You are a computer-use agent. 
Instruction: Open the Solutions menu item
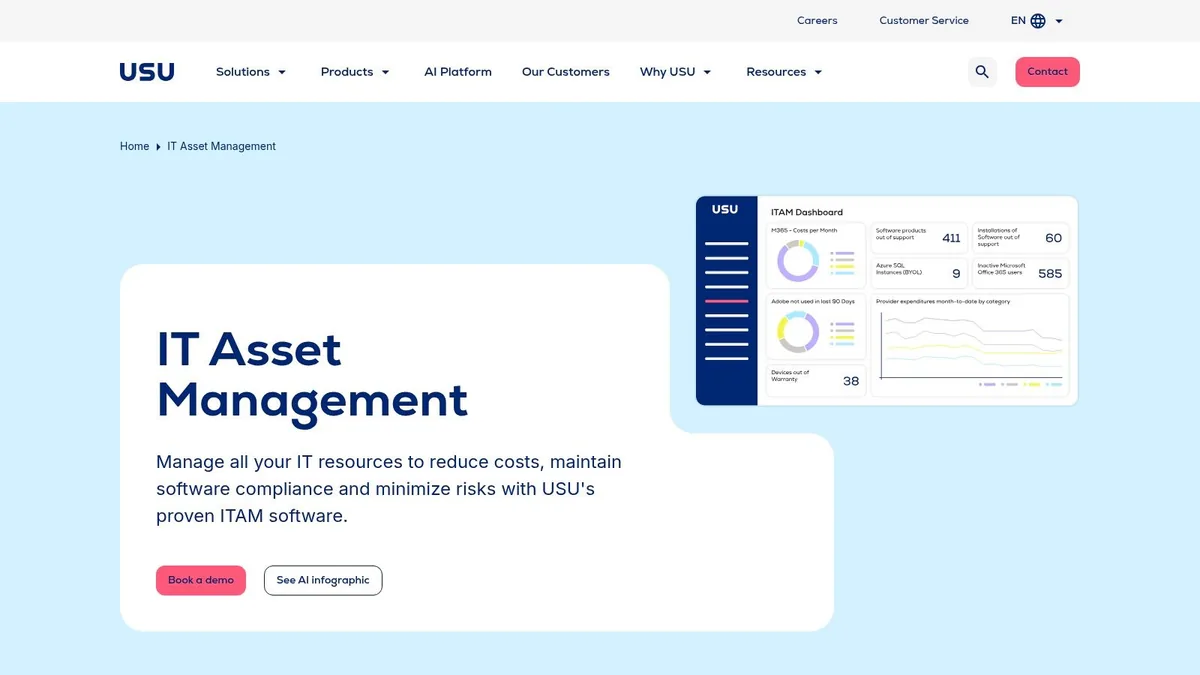[x=243, y=72]
